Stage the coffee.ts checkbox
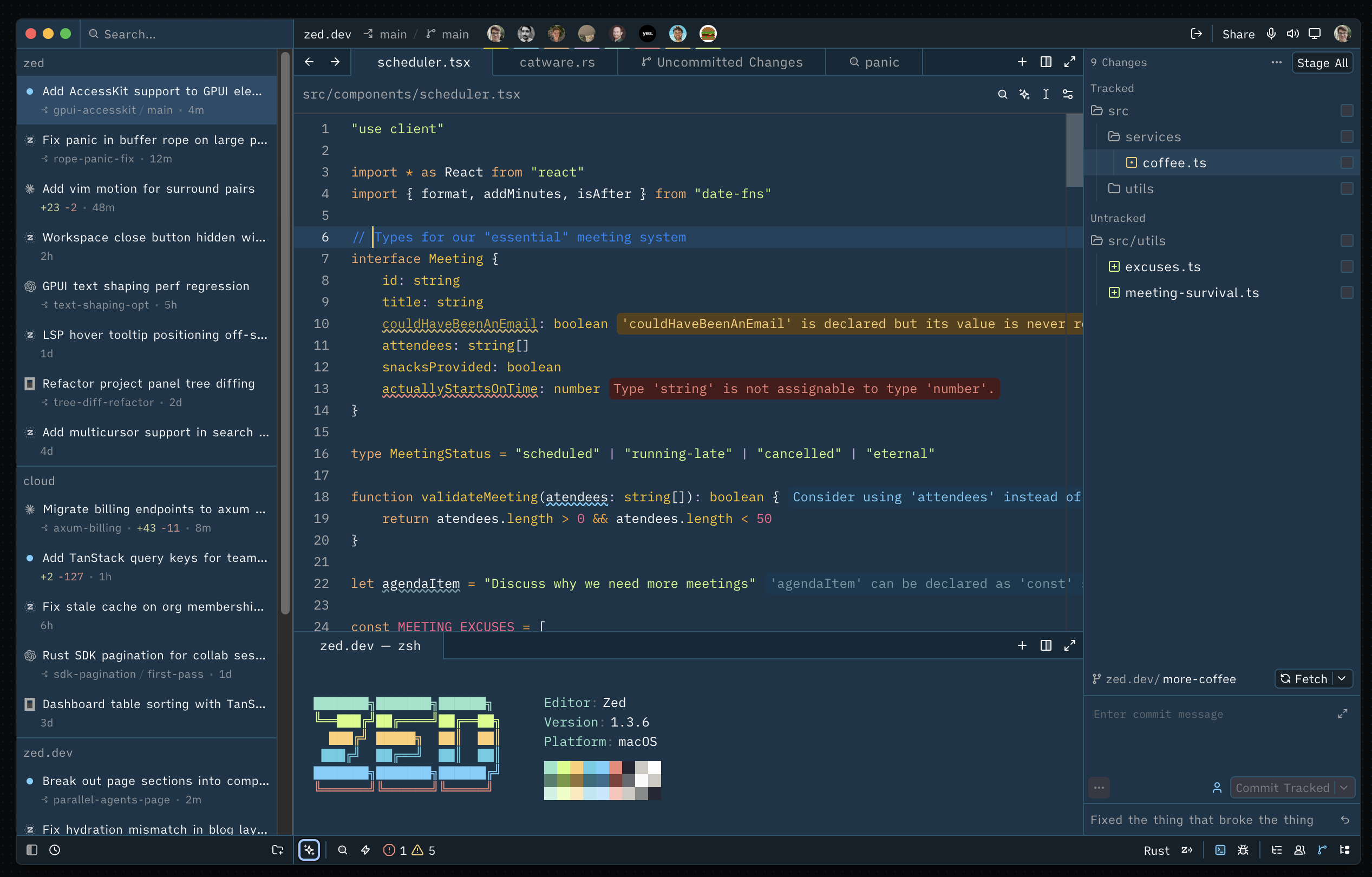The height and width of the screenshot is (877, 1372). [x=1347, y=162]
